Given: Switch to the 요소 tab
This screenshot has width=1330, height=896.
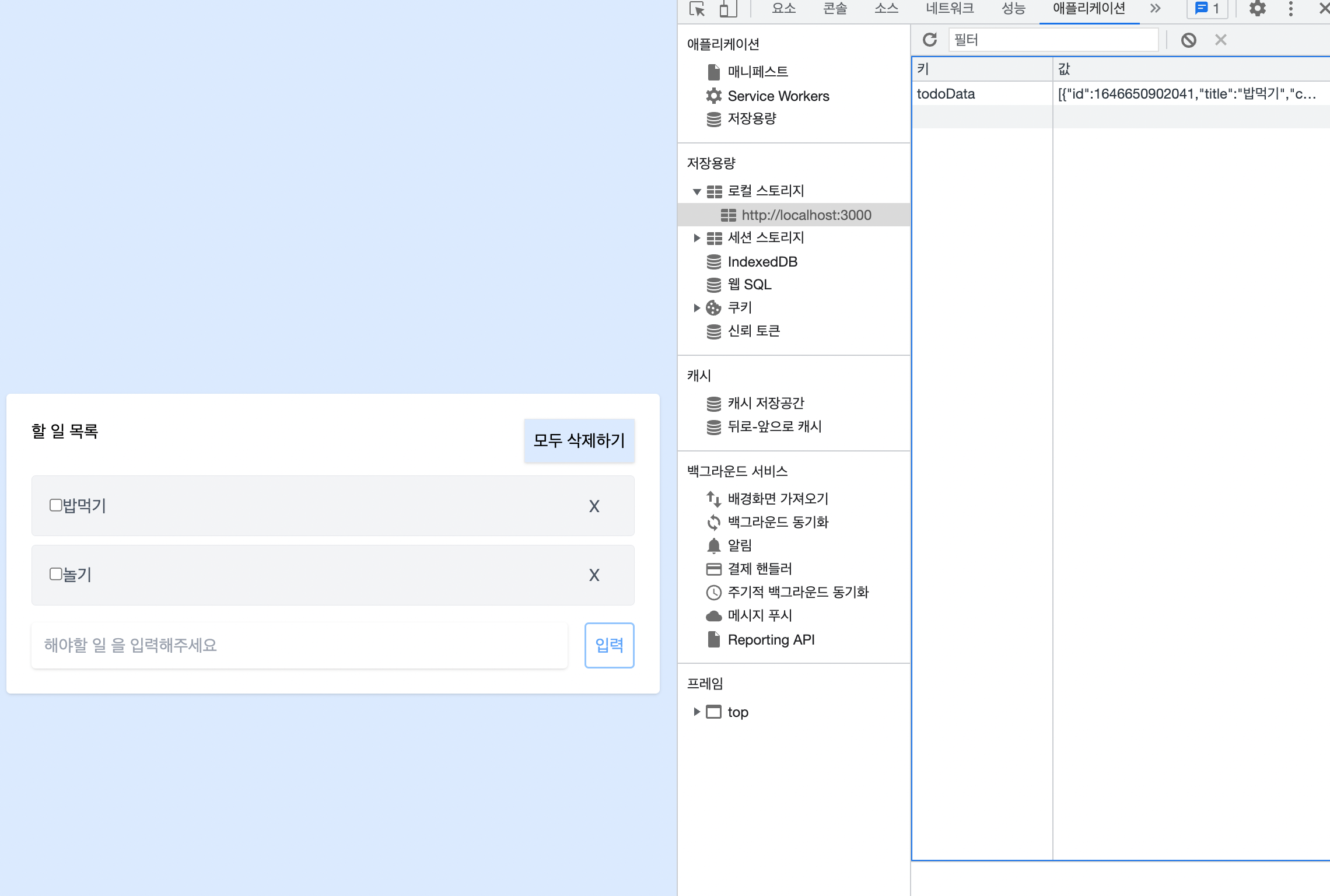Looking at the screenshot, I should pyautogui.click(x=783, y=8).
